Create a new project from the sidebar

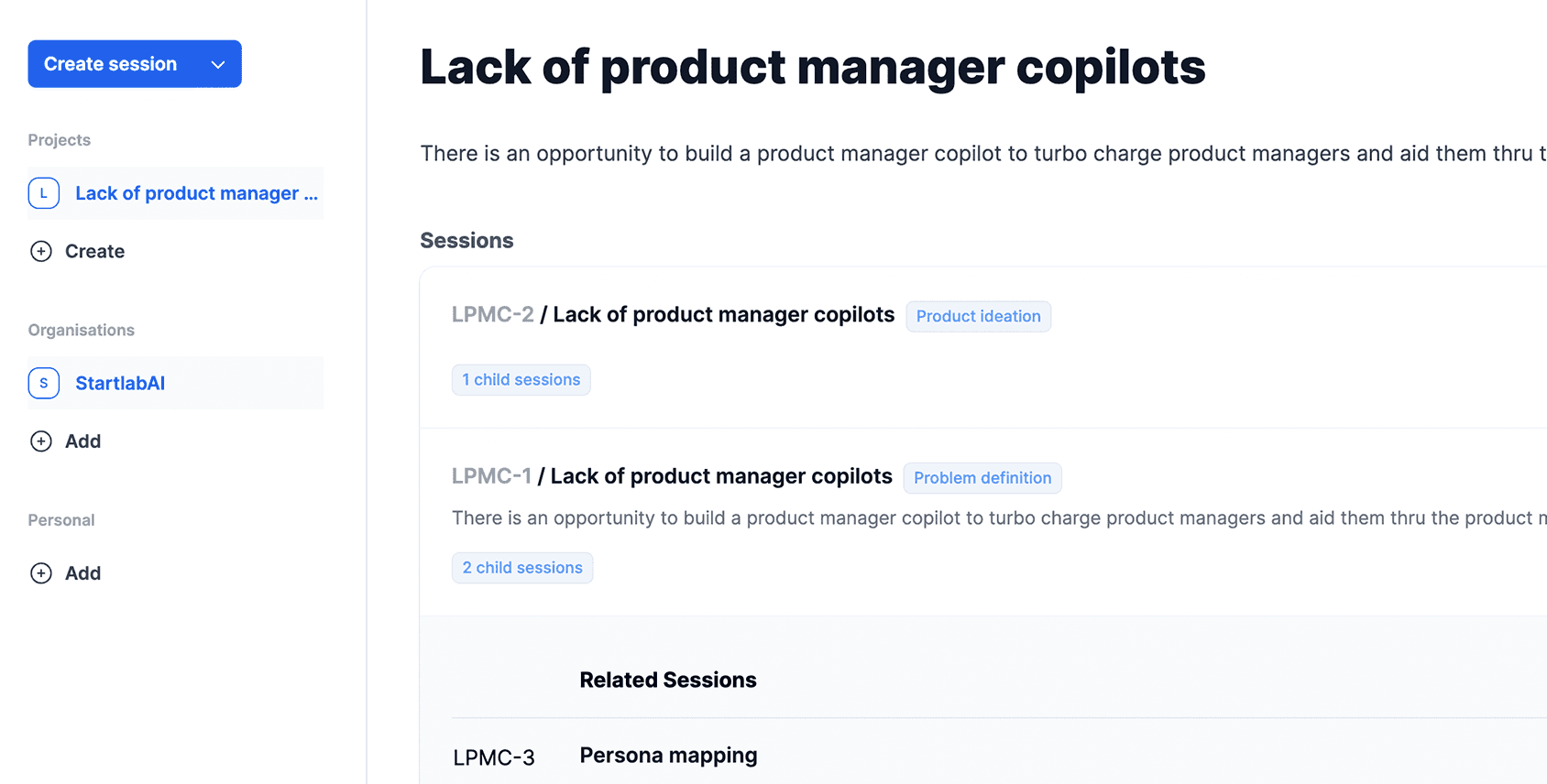(x=94, y=251)
